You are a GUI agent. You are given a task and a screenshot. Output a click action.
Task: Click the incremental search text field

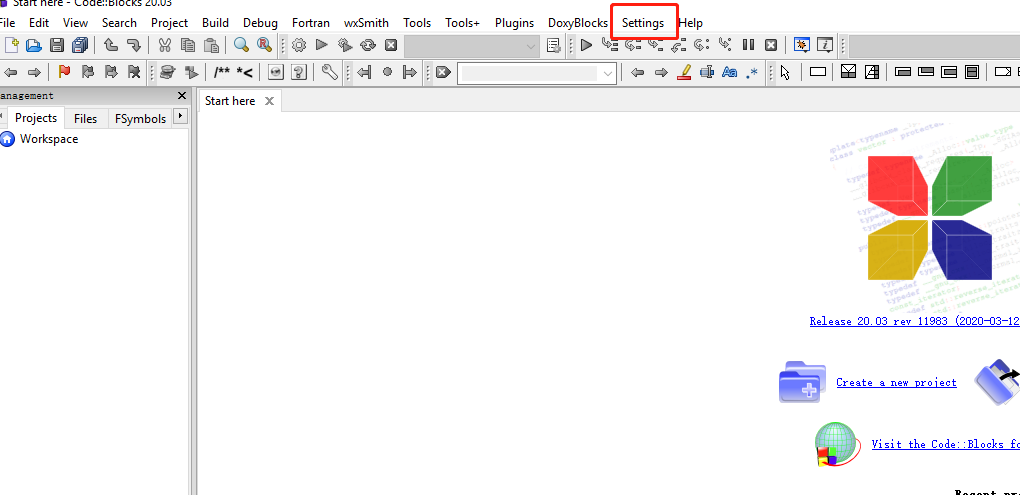pyautogui.click(x=529, y=73)
